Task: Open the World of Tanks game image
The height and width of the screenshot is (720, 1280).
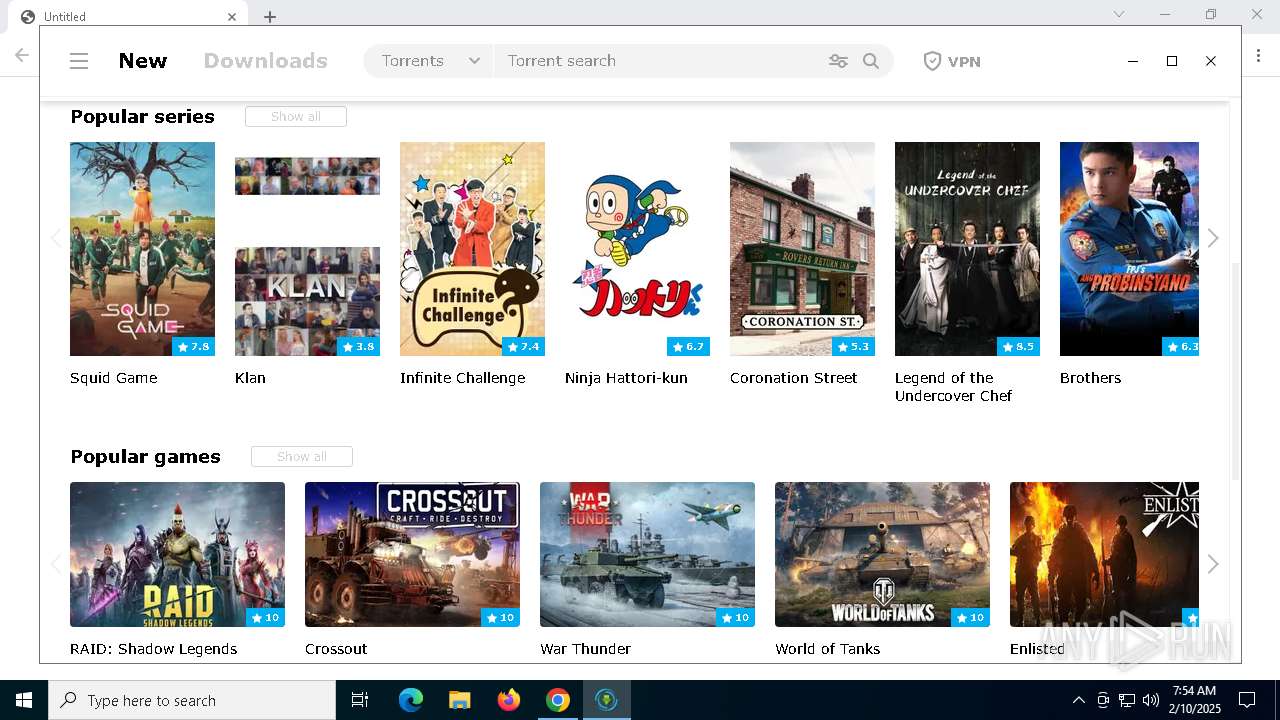Action: 882,554
